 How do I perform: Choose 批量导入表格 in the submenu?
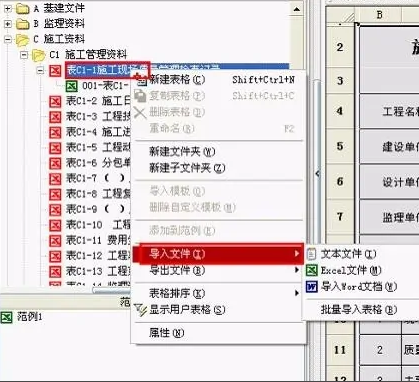pos(359,310)
